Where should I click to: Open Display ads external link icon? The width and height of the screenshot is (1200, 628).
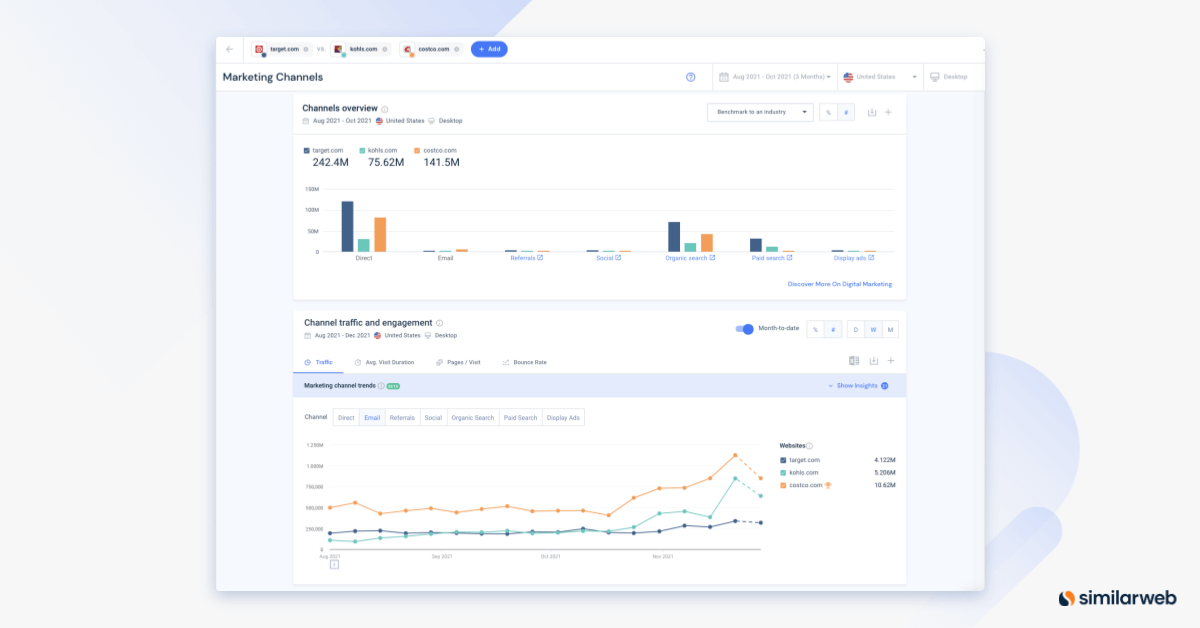coord(873,258)
